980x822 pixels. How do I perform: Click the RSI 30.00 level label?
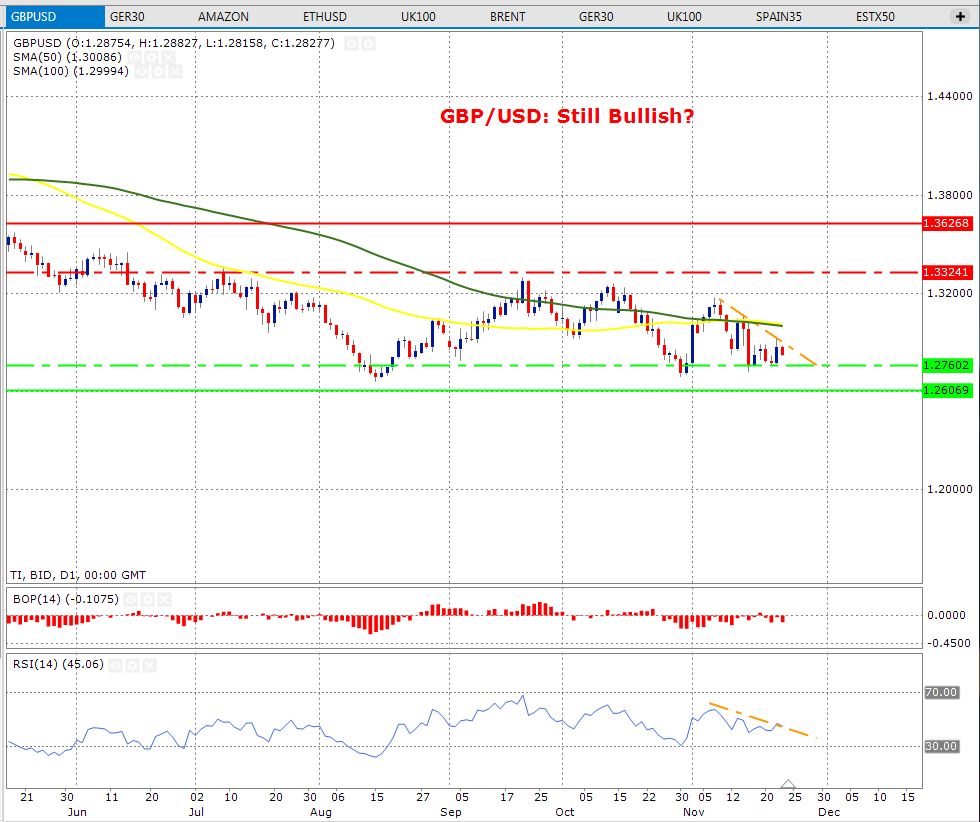(x=941, y=746)
